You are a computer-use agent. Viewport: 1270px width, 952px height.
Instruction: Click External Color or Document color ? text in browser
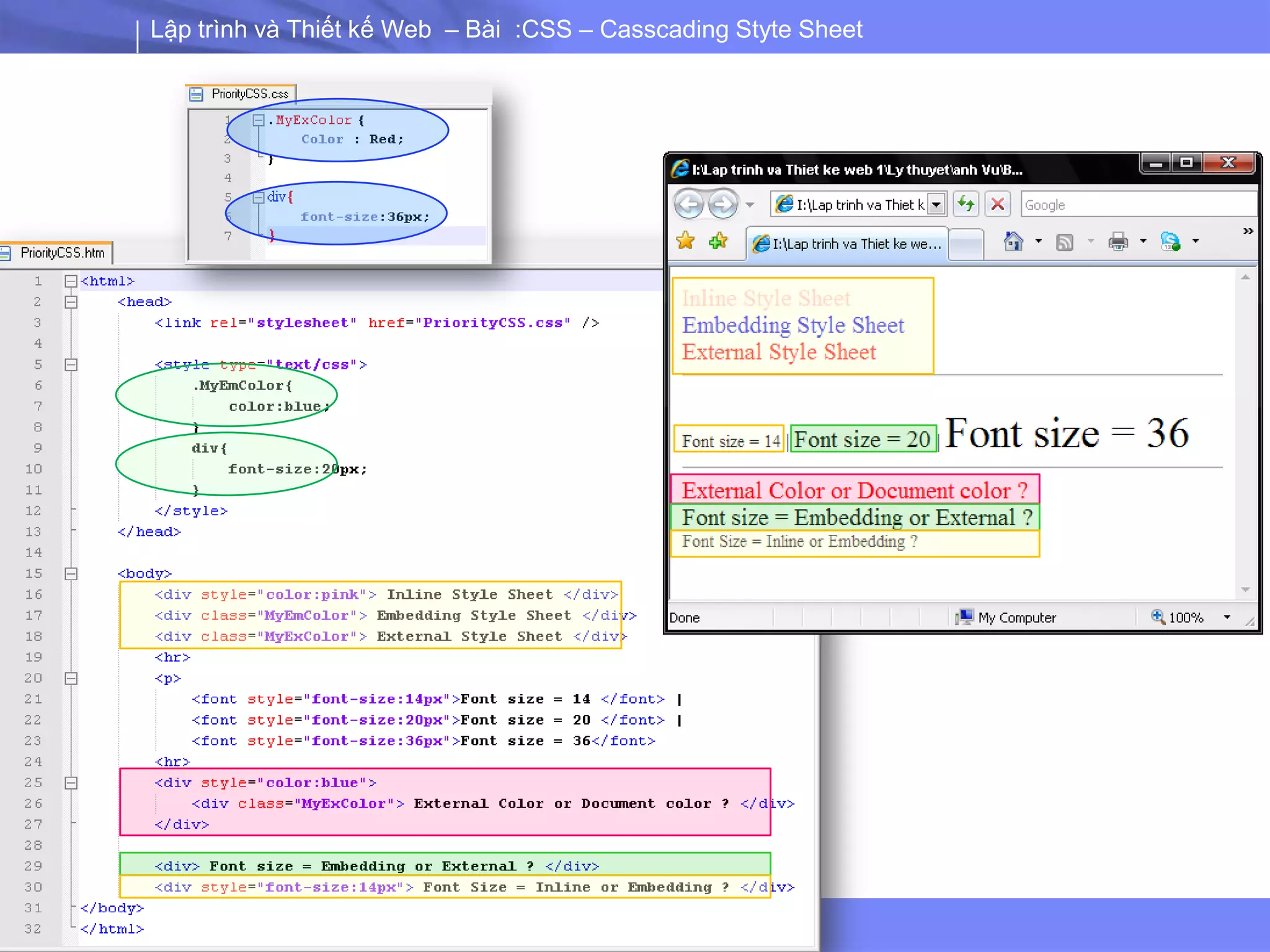(x=855, y=491)
